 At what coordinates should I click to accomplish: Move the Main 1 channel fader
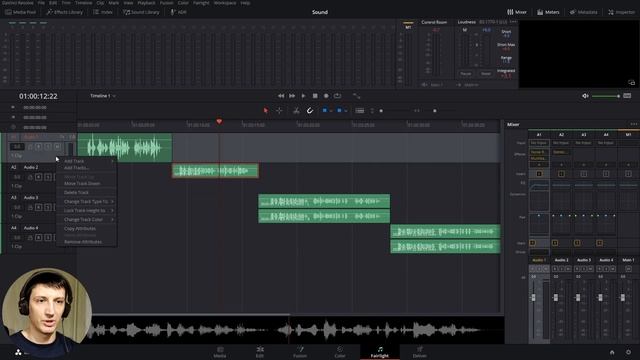[x=623, y=298]
